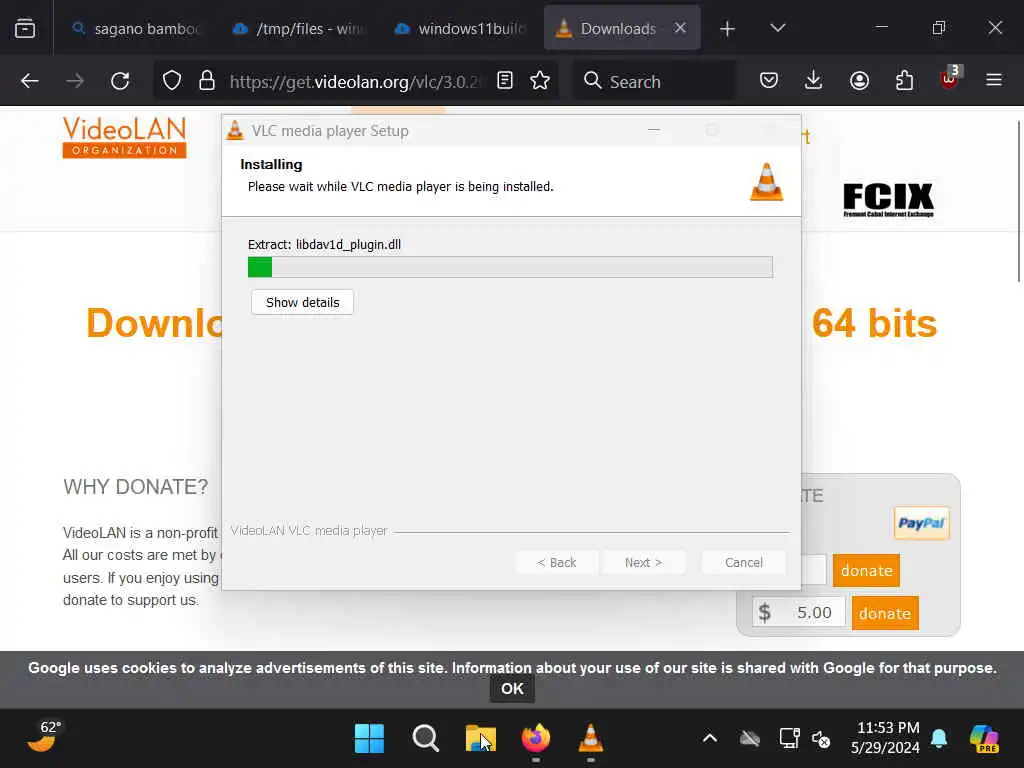Show hidden system tray icons chevron

point(710,739)
